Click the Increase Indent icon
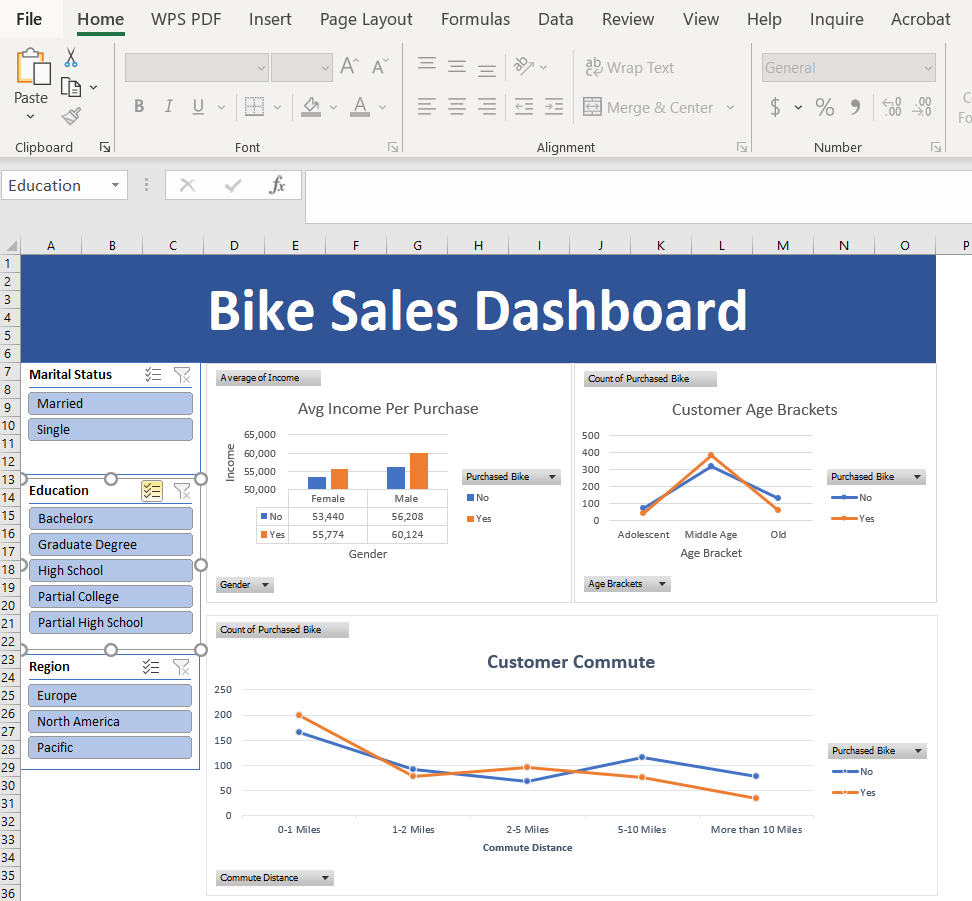This screenshot has height=901, width=972. click(x=554, y=107)
